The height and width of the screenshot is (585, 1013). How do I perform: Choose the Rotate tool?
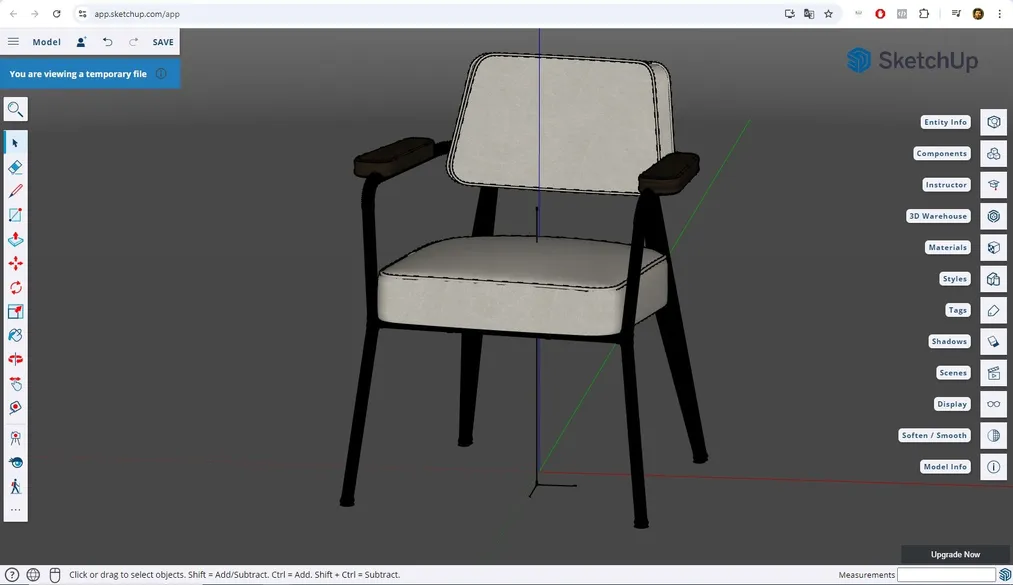click(x=15, y=287)
